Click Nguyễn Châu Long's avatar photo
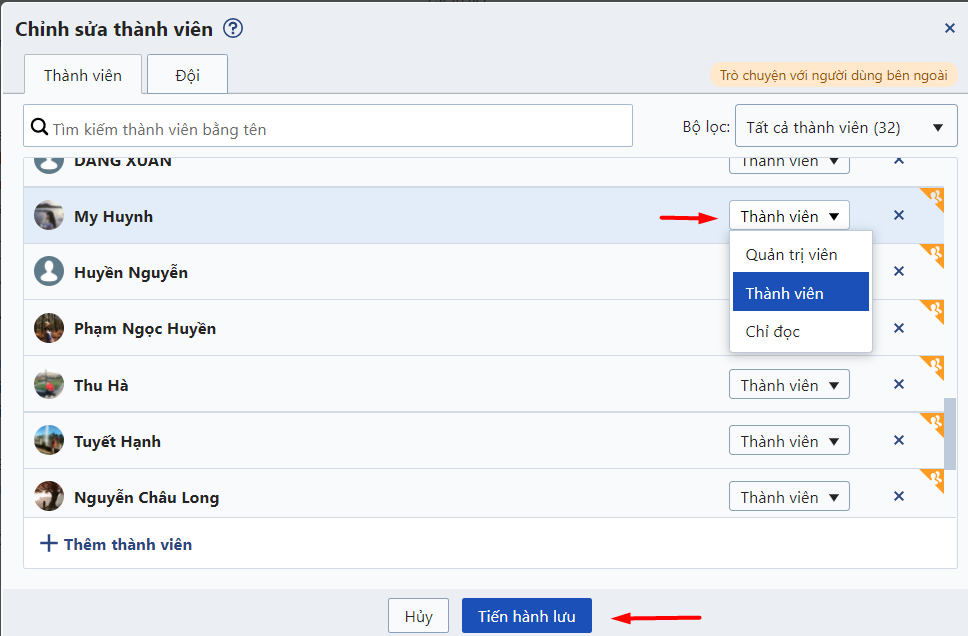 [49, 496]
